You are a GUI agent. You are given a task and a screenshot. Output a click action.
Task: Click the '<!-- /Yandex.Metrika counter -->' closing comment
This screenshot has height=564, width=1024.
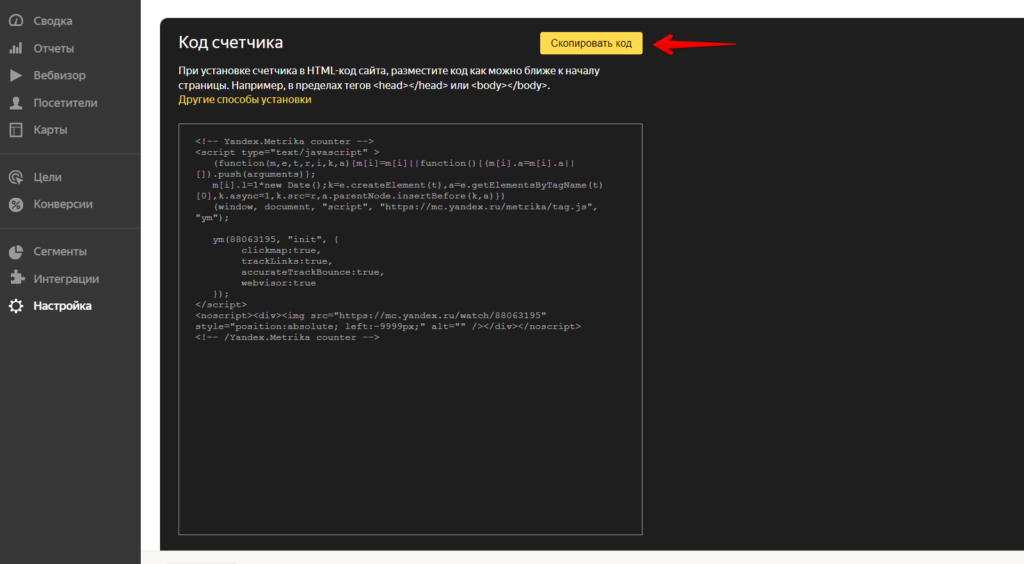click(287, 337)
